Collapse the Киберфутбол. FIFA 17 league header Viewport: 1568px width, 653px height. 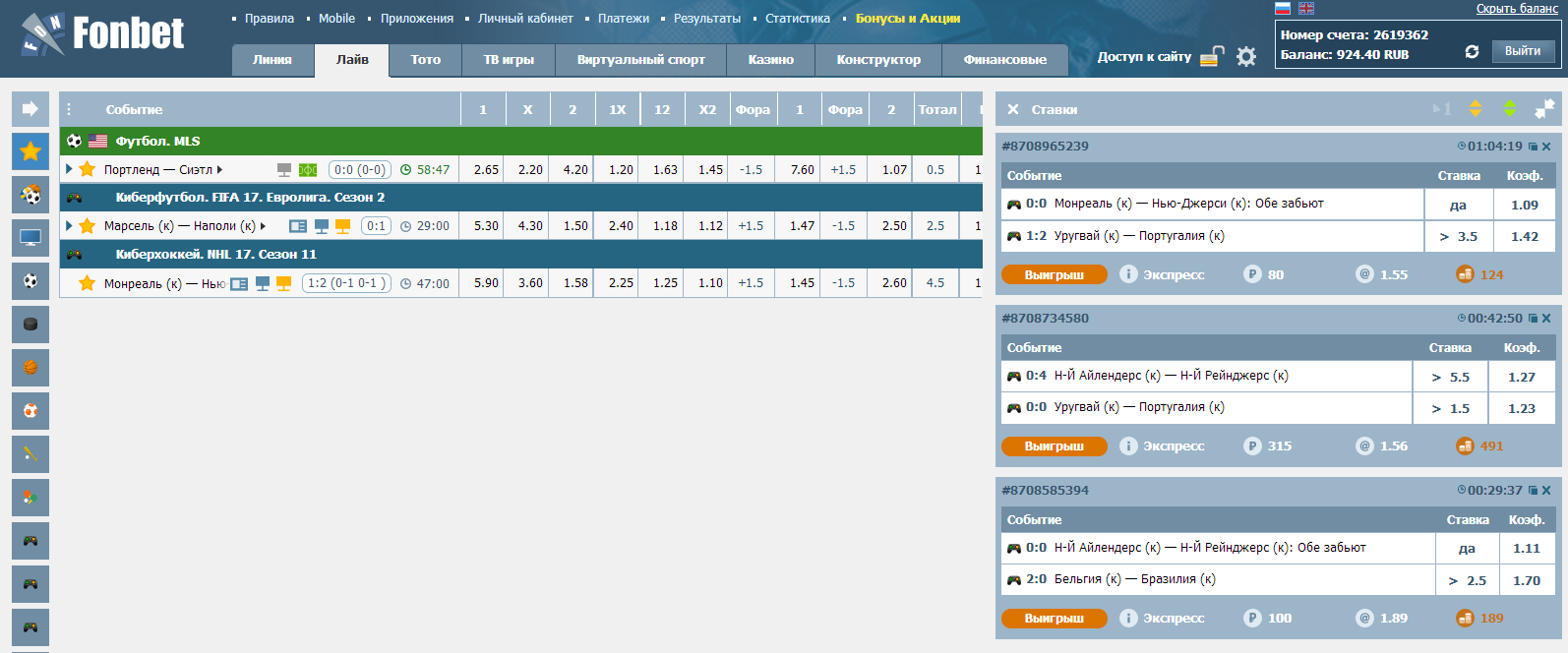click(521, 198)
